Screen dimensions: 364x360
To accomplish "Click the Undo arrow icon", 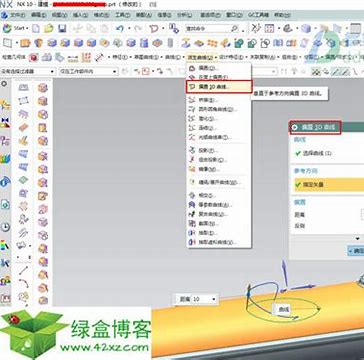I will 120,29.
